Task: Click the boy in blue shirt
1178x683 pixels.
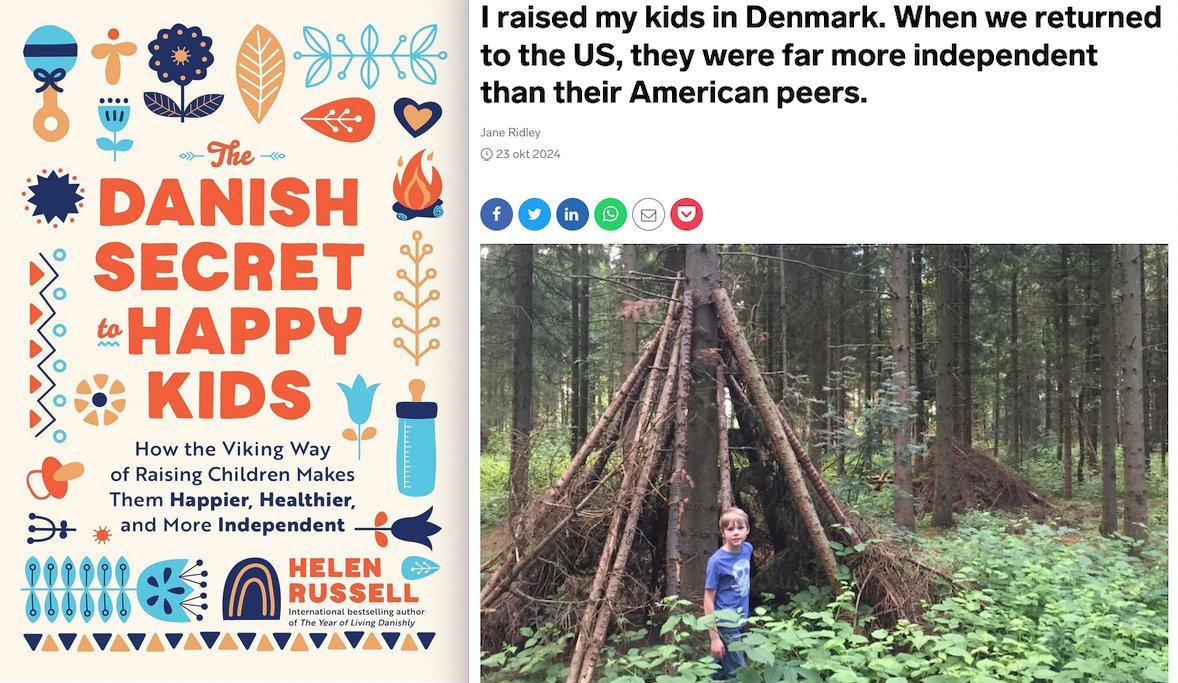Action: 728,591
